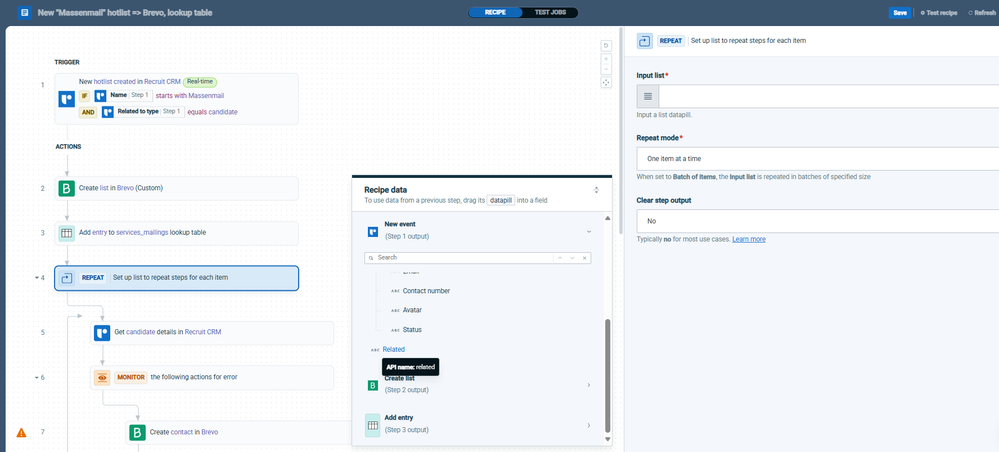Click the fit-to-screen canvas icon
Image resolution: width=999 pixels, height=452 pixels.
pos(606,83)
